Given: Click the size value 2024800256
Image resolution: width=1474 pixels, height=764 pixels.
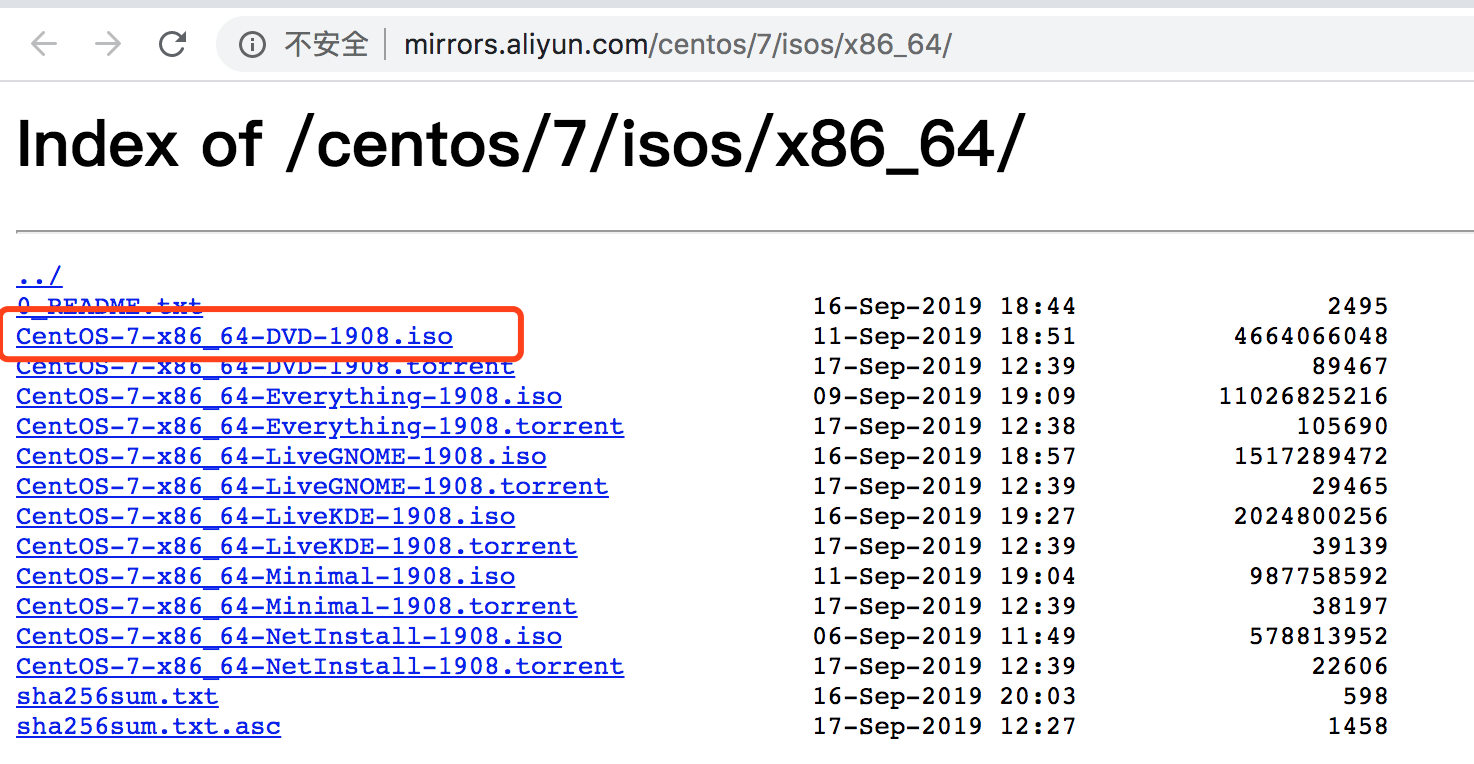Looking at the screenshot, I should 1311,516.
